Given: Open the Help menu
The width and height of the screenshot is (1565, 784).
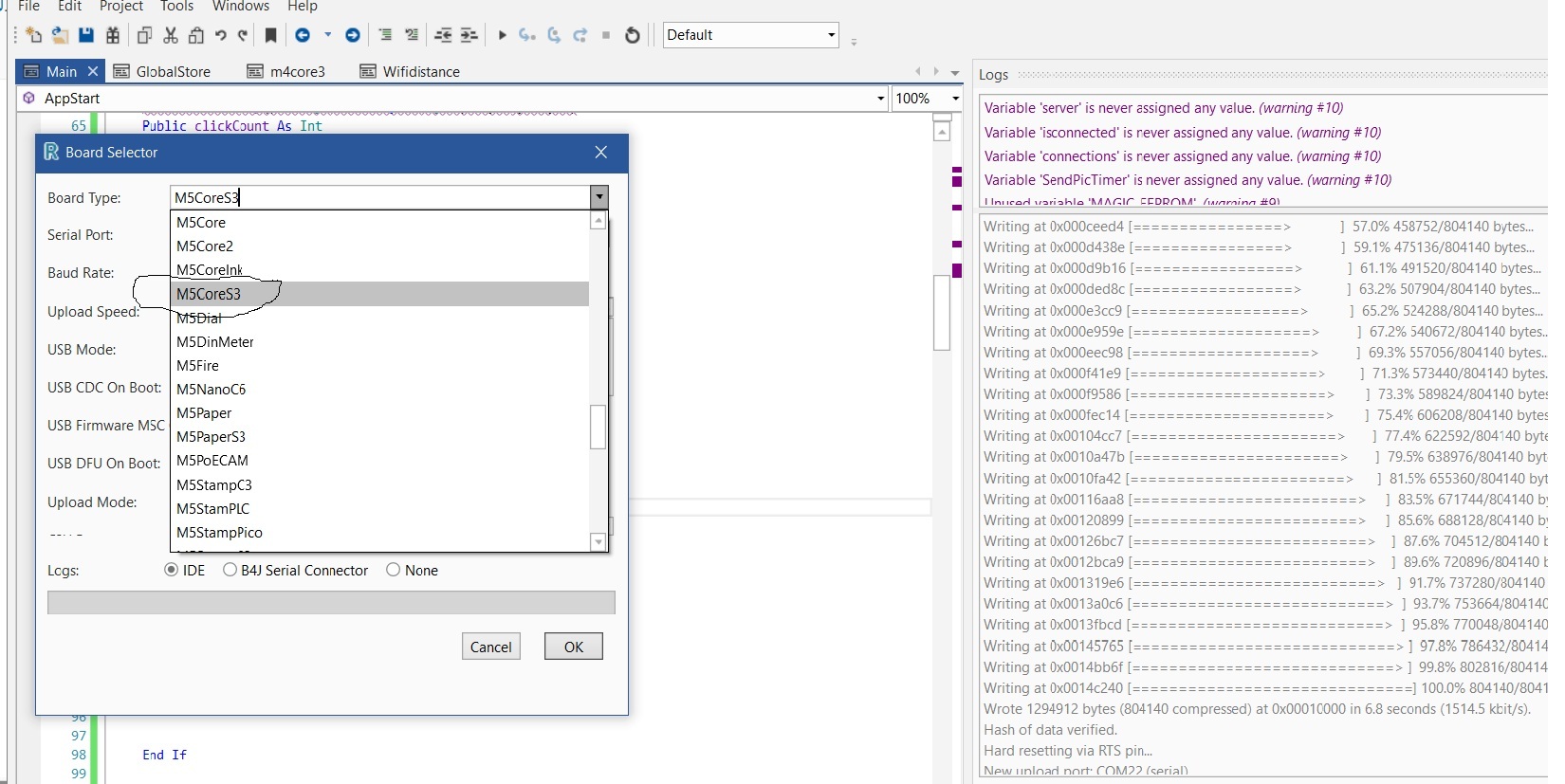Looking at the screenshot, I should pyautogui.click(x=303, y=7).
